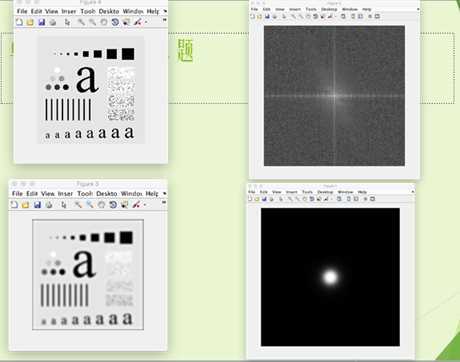Expand the brush color dropdown arrow in Figure 5
The image size is (460, 362).
(145, 205)
